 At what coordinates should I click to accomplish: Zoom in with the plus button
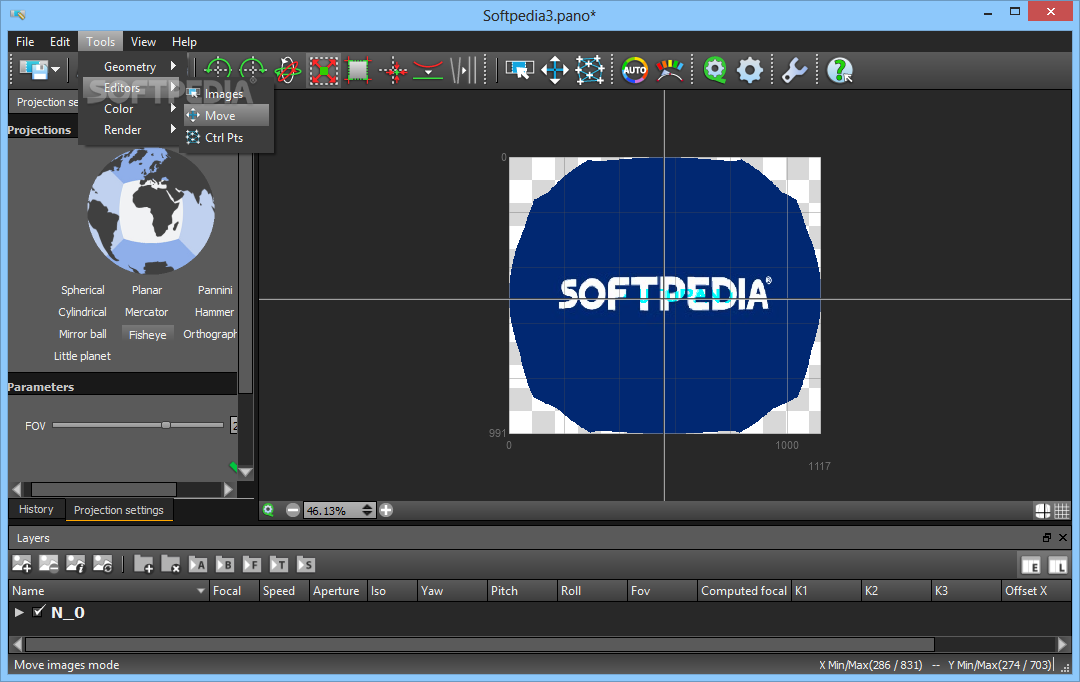click(x=386, y=510)
